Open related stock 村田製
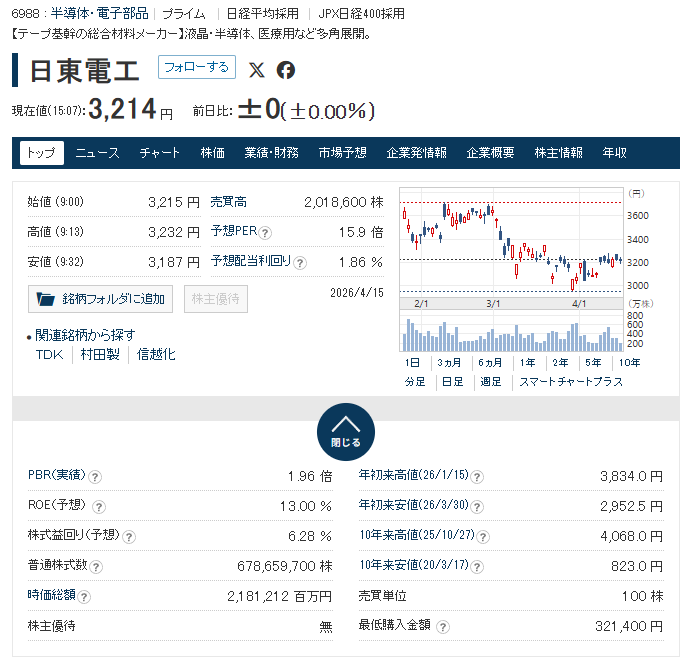Image resolution: width=684 pixels, height=663 pixels. tap(100, 354)
